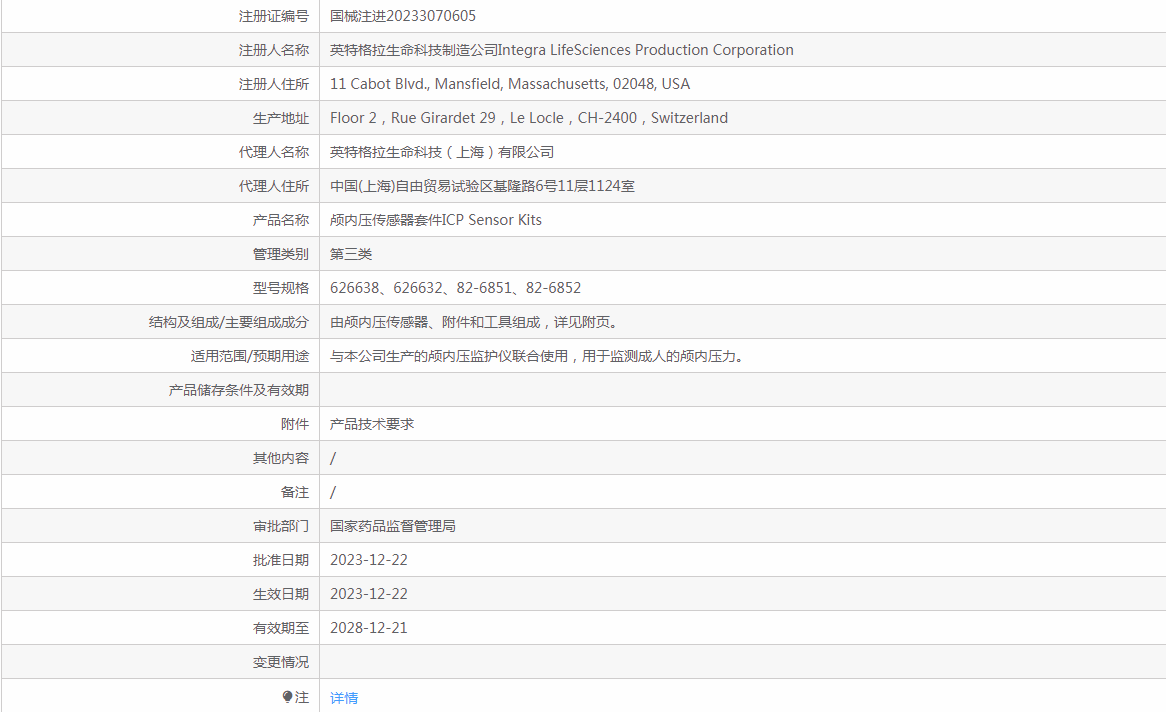This screenshot has width=1166, height=712.
Task: Select the attachment value 产品技术要求
Action: tap(372, 424)
